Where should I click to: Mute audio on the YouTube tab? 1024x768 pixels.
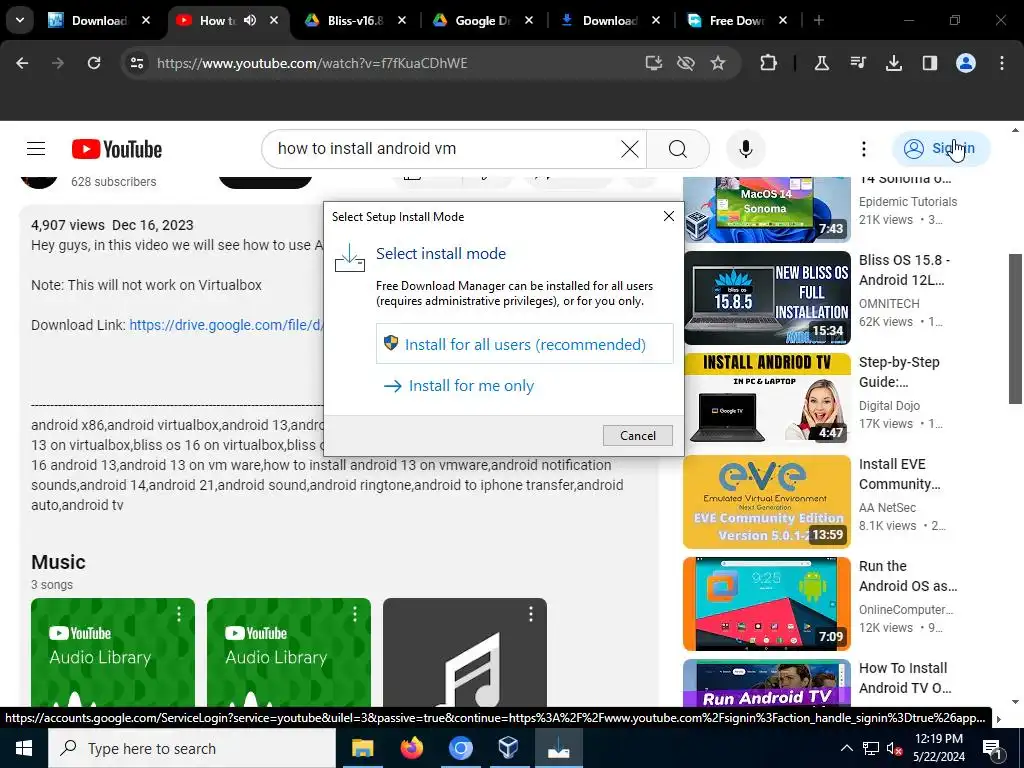249,20
